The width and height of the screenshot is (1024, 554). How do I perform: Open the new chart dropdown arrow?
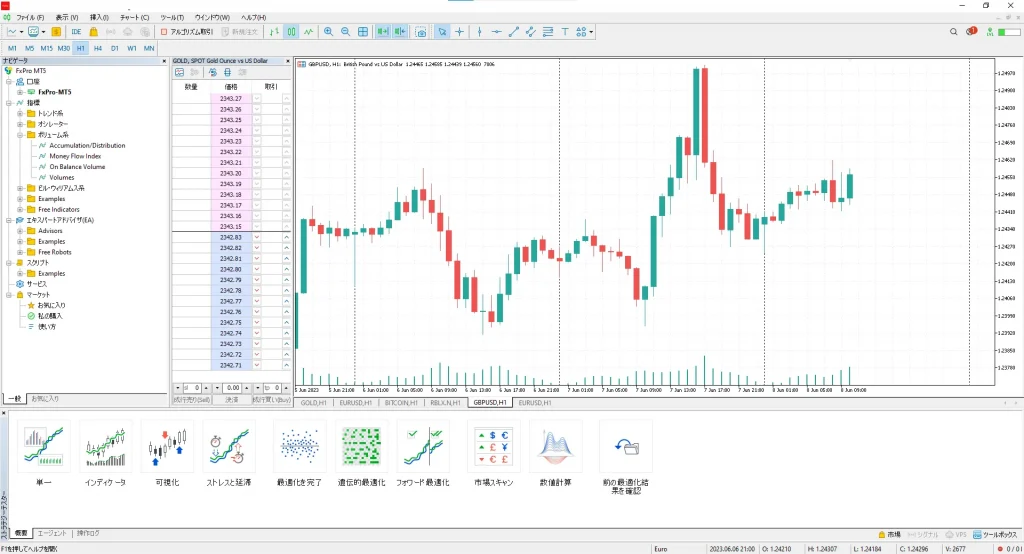[x=21, y=31]
